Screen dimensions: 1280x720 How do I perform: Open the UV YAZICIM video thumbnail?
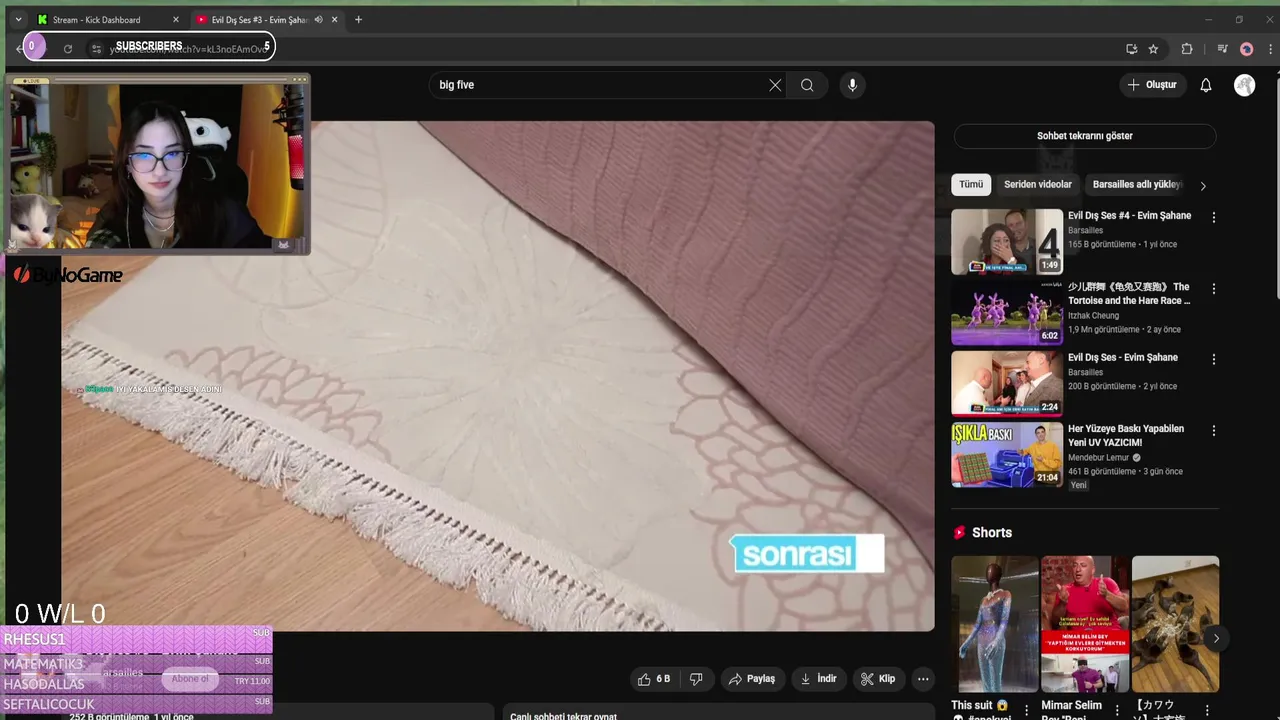(x=1007, y=454)
